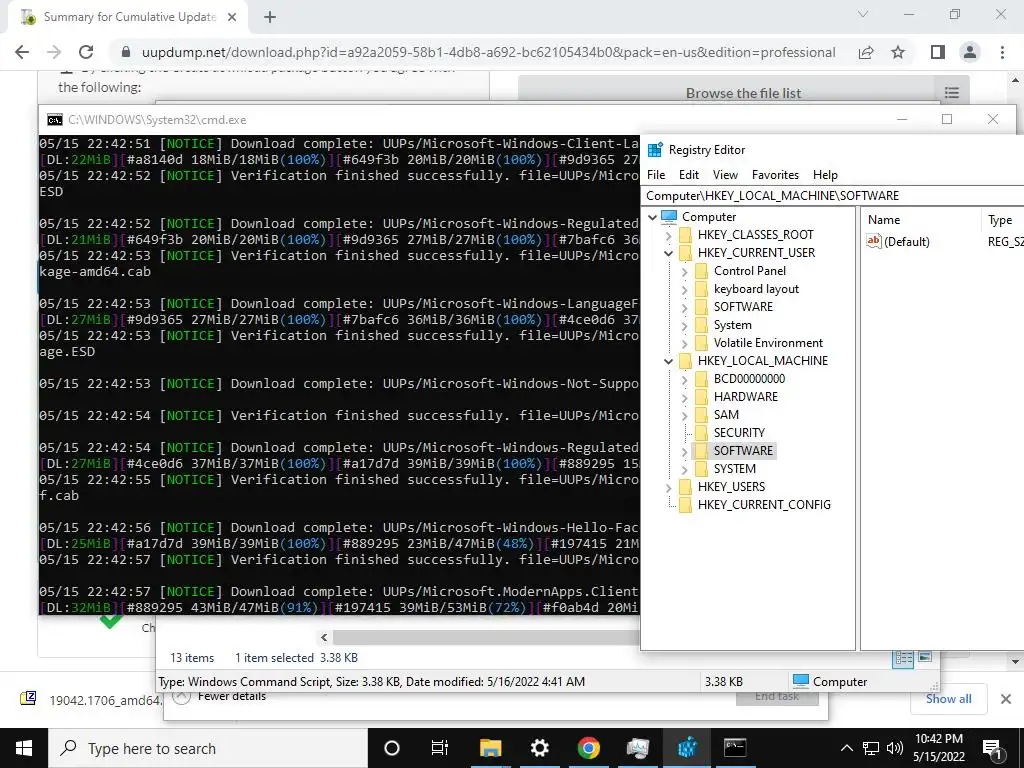Image resolution: width=1024 pixels, height=768 pixels.
Task: Click Show all downloads link
Action: pyautogui.click(x=948, y=699)
